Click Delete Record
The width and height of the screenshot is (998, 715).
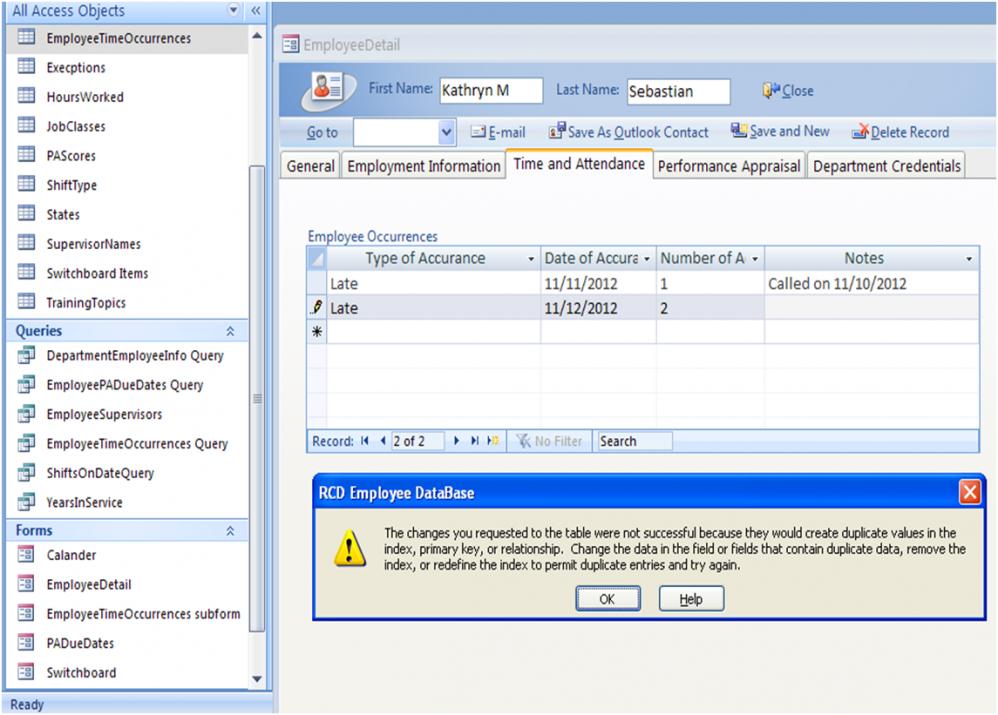901,132
